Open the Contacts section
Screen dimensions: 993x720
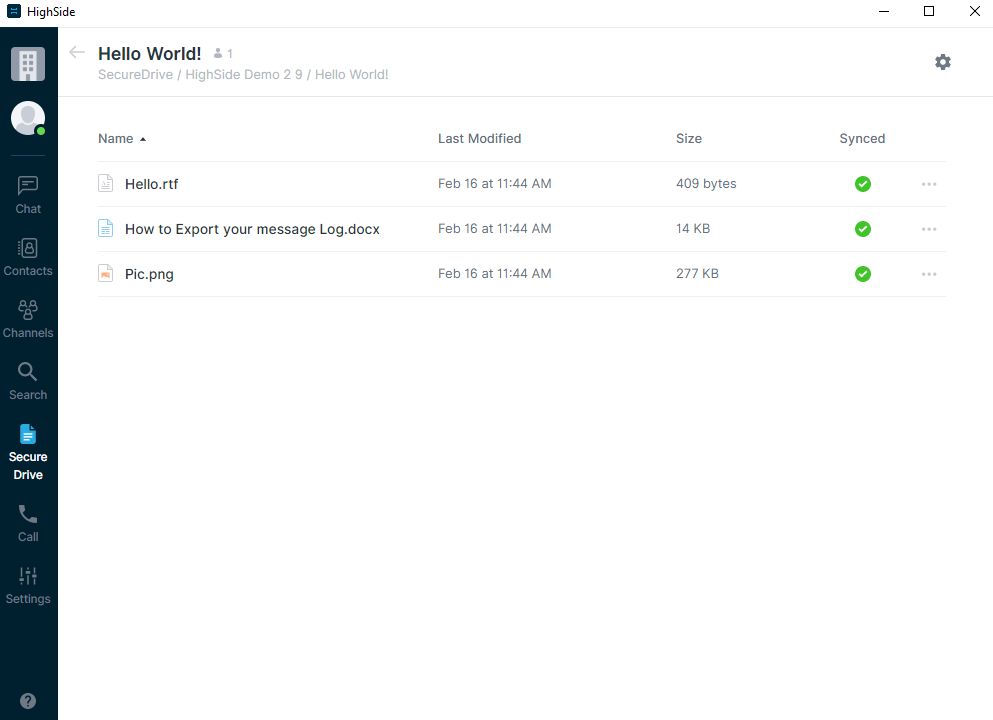[28, 258]
